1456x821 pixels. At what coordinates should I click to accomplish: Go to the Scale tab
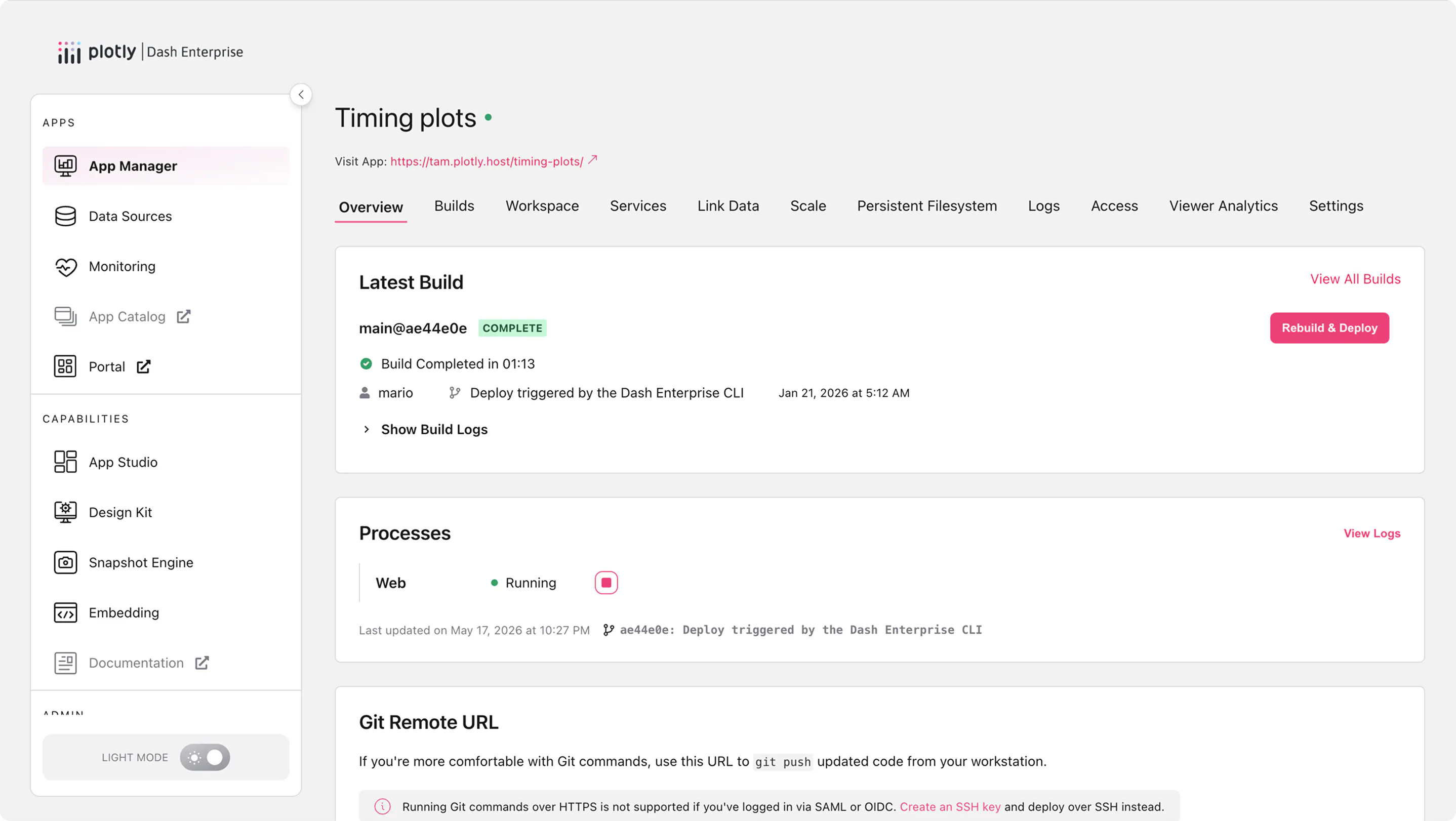tap(807, 206)
